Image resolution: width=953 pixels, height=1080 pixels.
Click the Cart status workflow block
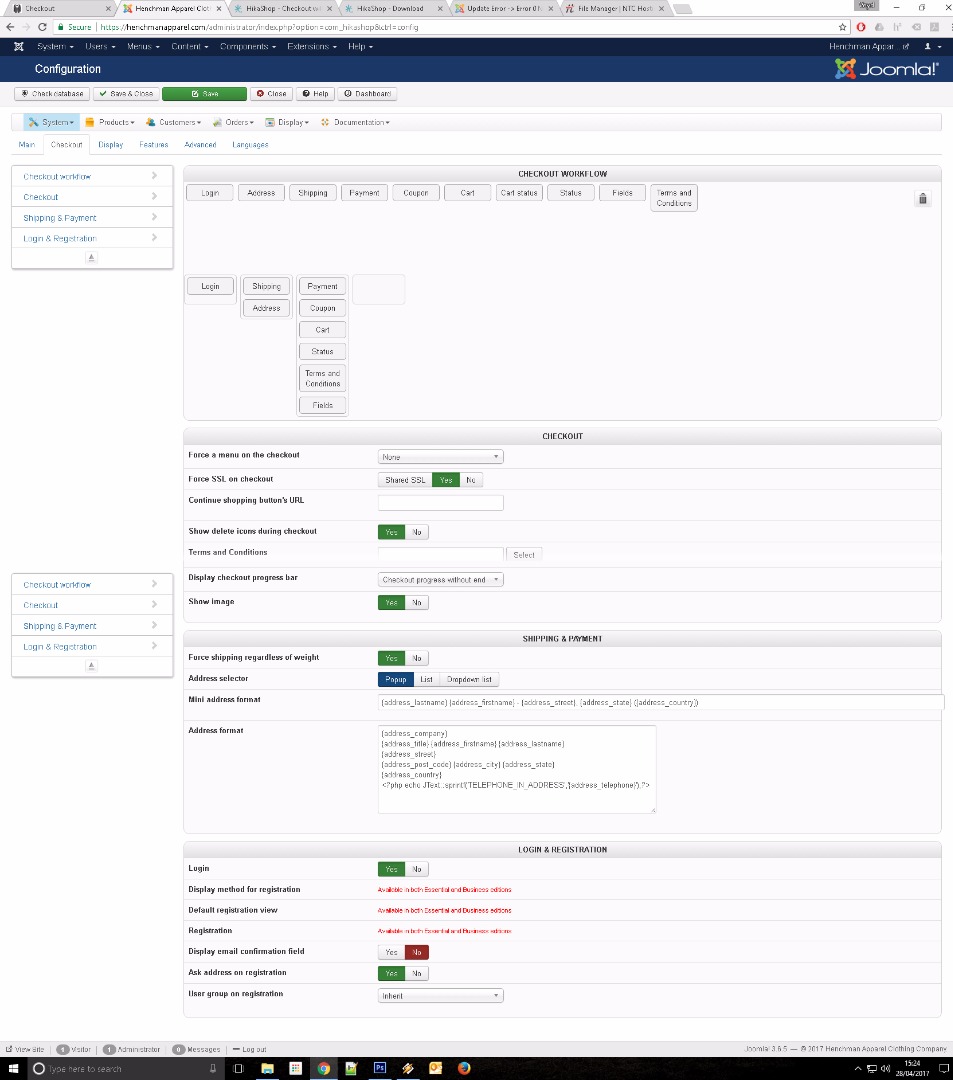[519, 193]
